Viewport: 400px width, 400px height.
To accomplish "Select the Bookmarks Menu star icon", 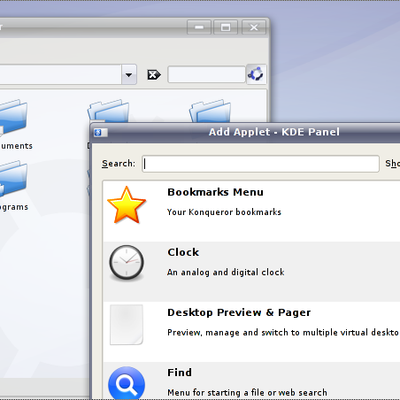I will [x=126, y=205].
